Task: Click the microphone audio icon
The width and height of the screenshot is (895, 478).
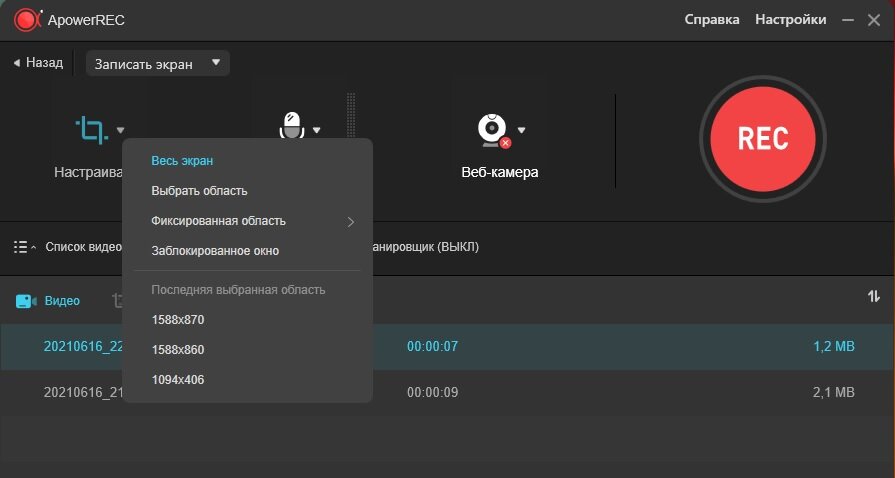Action: coord(292,126)
